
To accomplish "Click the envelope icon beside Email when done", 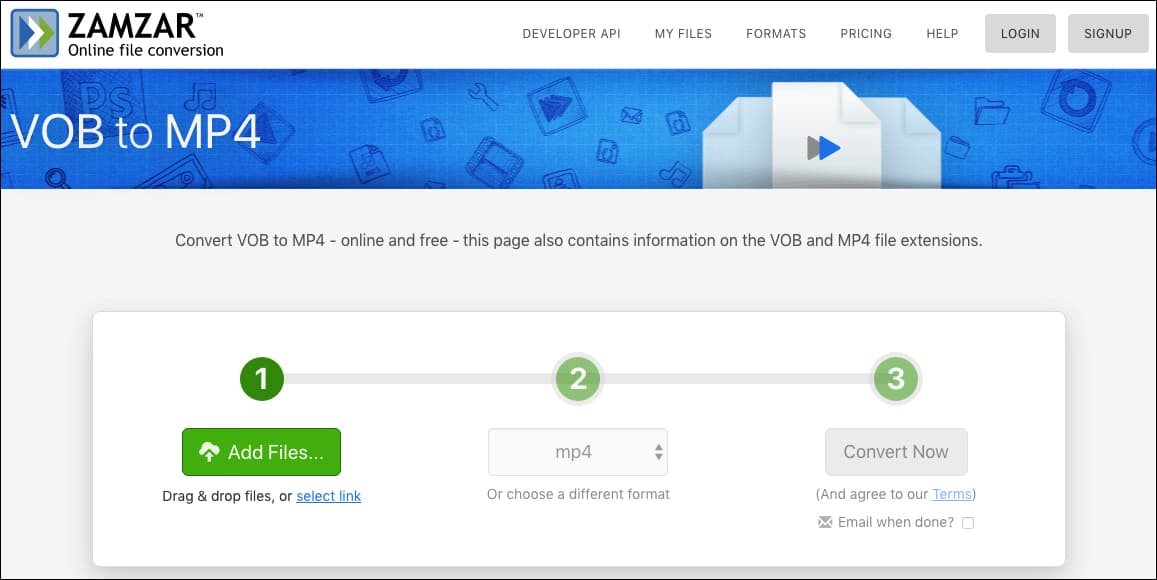I will point(825,522).
